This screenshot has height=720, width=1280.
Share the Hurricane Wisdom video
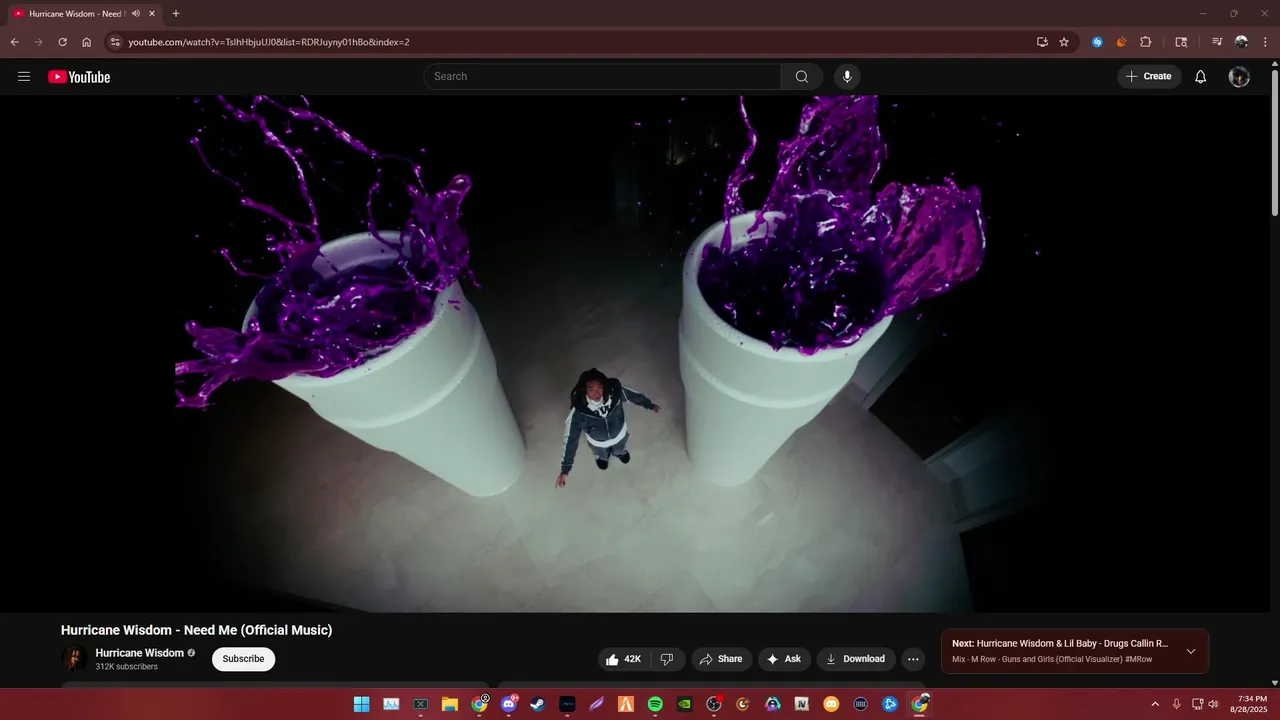tap(721, 659)
